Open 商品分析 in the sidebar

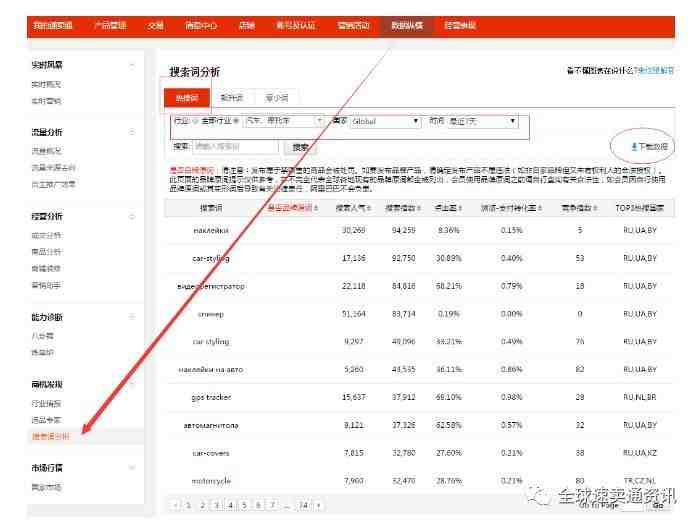(x=46, y=252)
